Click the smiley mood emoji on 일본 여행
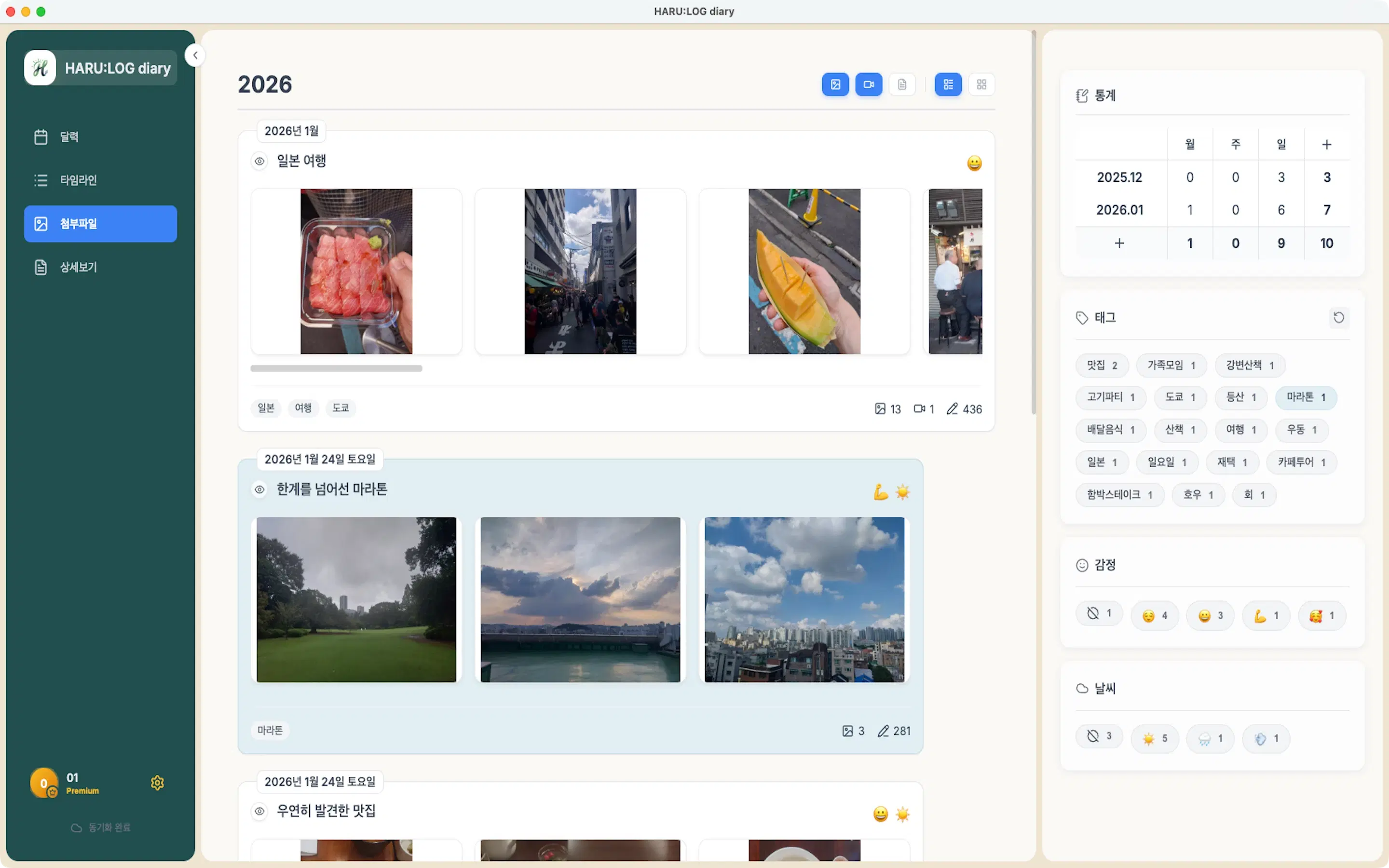 974,163
